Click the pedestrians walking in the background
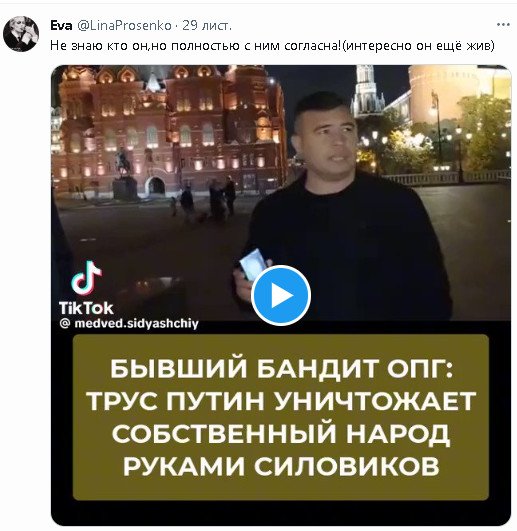This screenshot has height=531, width=517. pyautogui.click(x=208, y=200)
